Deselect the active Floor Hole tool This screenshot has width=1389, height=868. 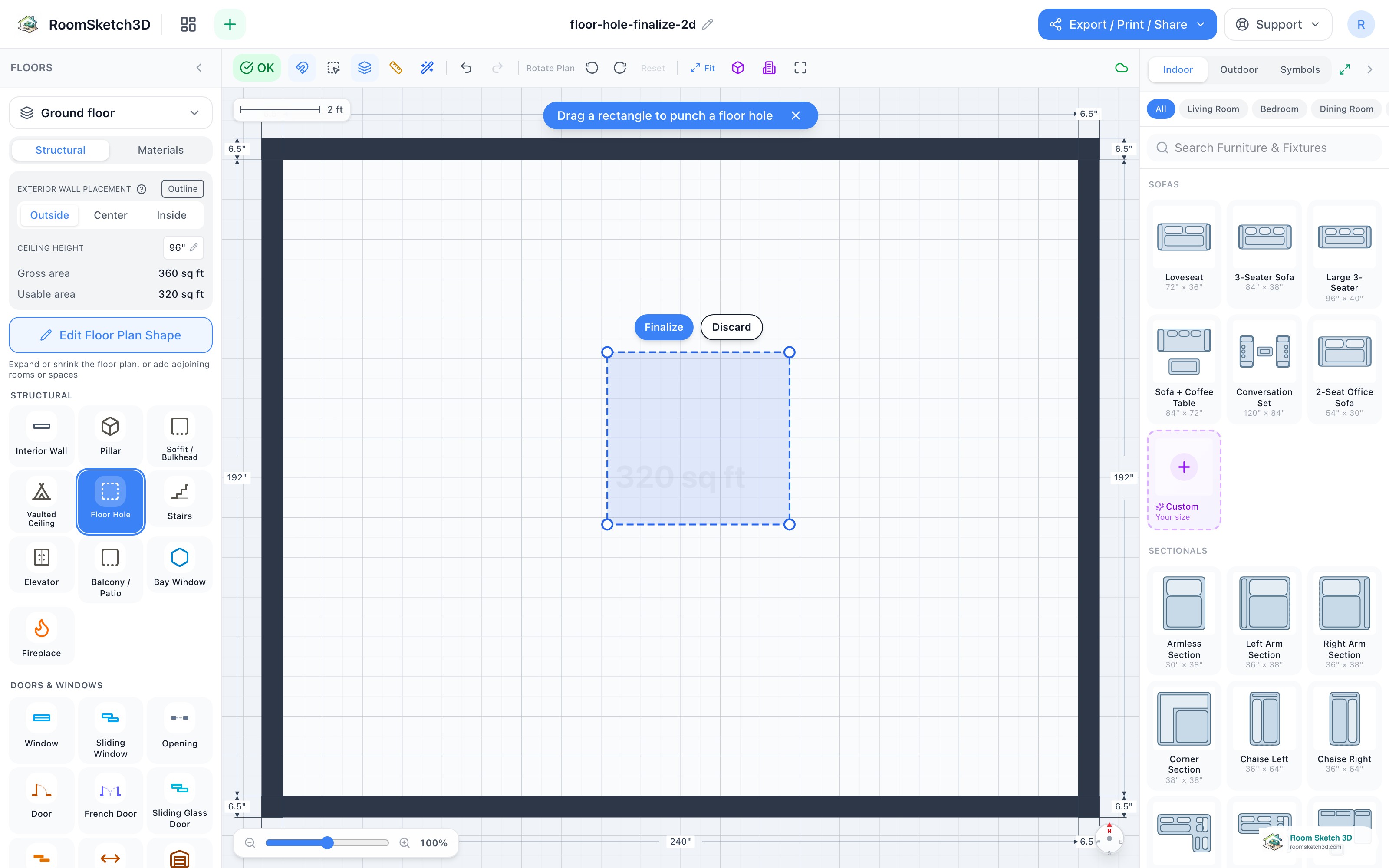coord(110,501)
